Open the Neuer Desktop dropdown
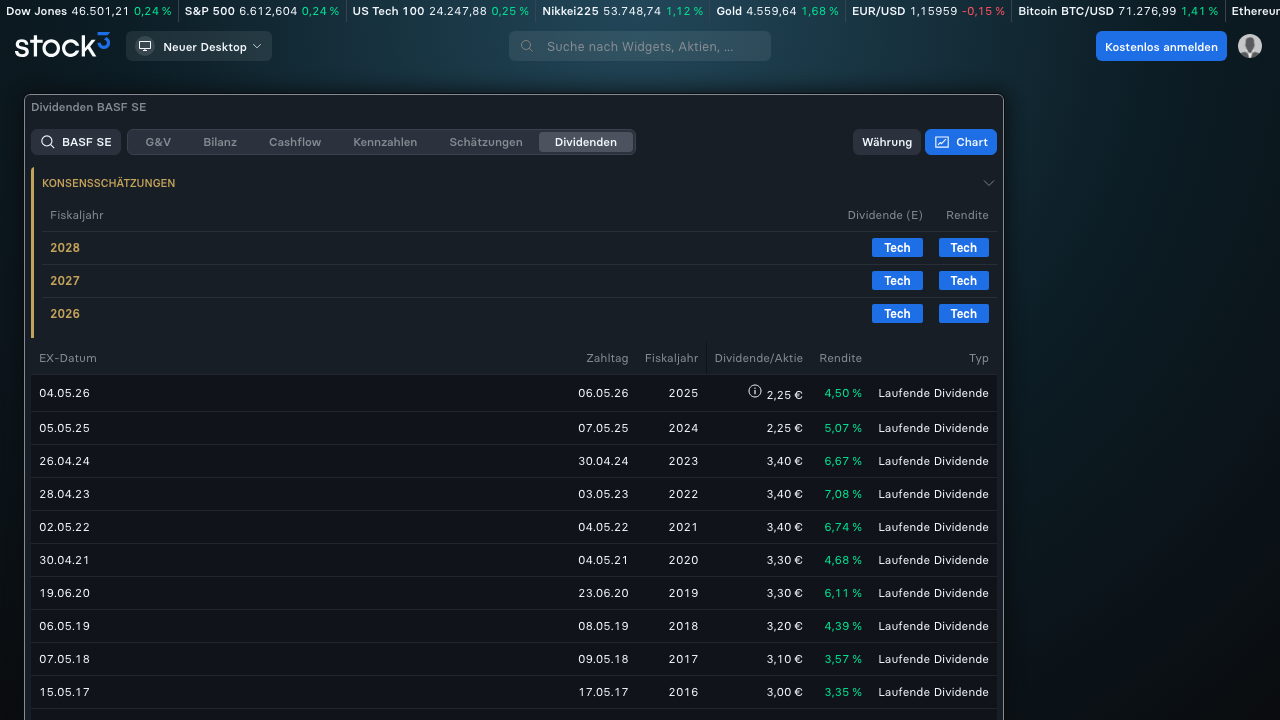 pos(199,46)
